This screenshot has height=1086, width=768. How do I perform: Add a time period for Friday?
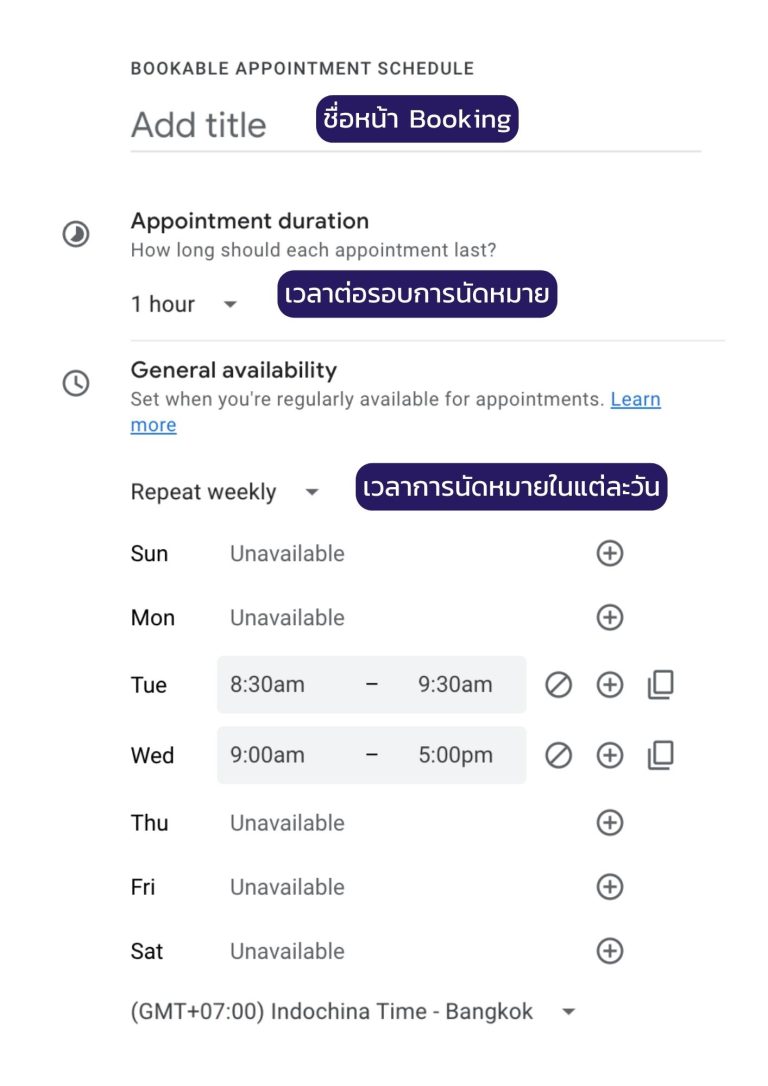[x=609, y=887]
